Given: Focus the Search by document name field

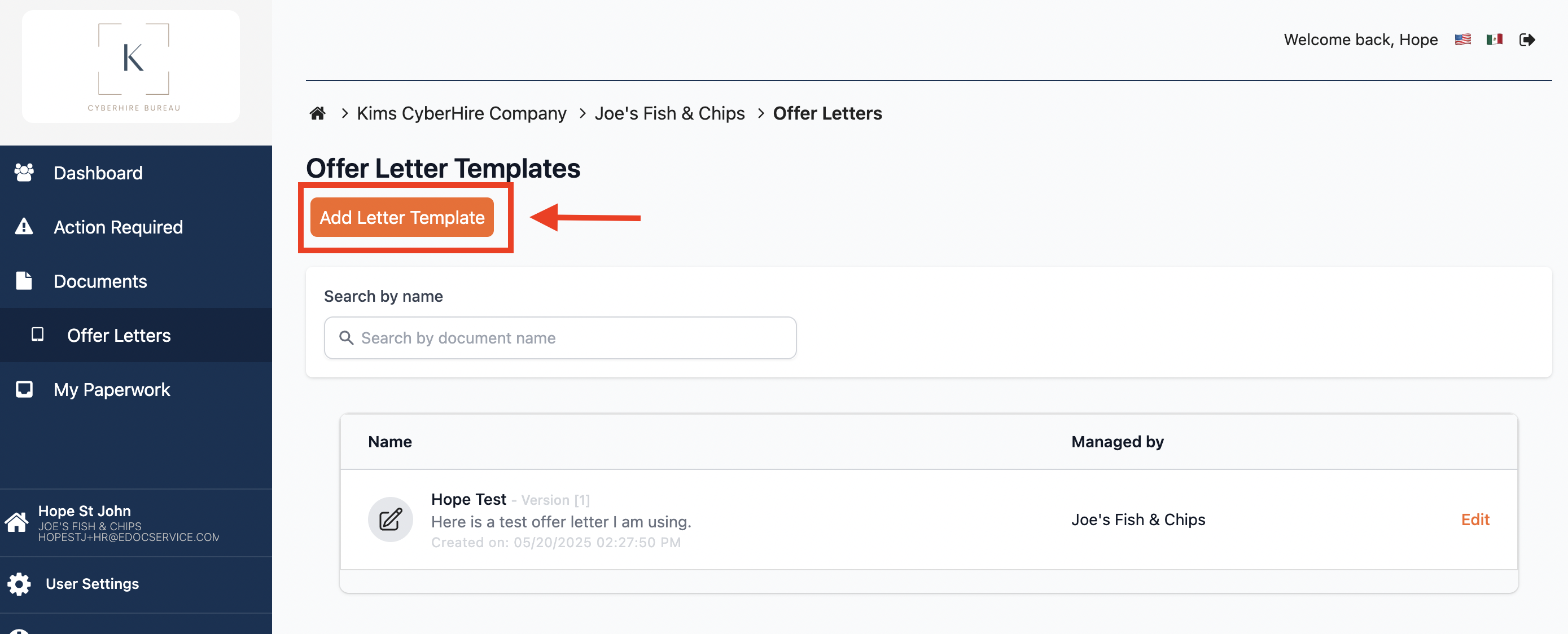Looking at the screenshot, I should 560,338.
